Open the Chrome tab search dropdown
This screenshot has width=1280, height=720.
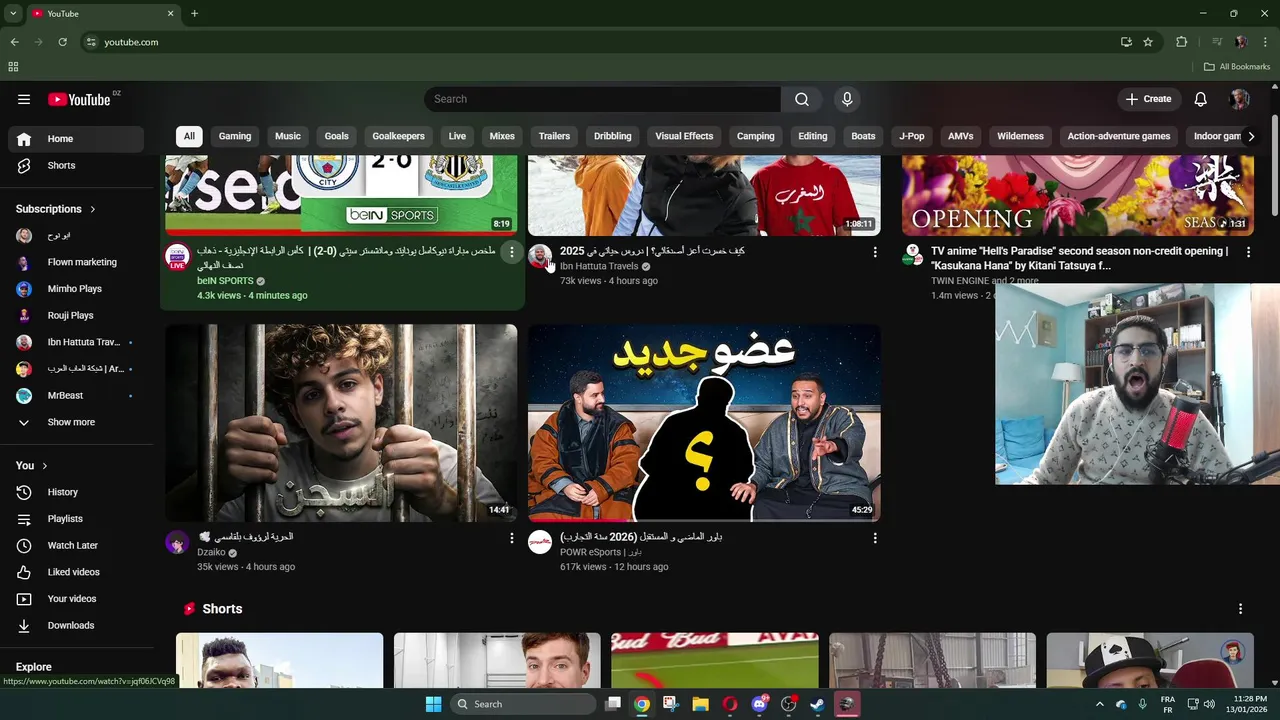(x=13, y=14)
